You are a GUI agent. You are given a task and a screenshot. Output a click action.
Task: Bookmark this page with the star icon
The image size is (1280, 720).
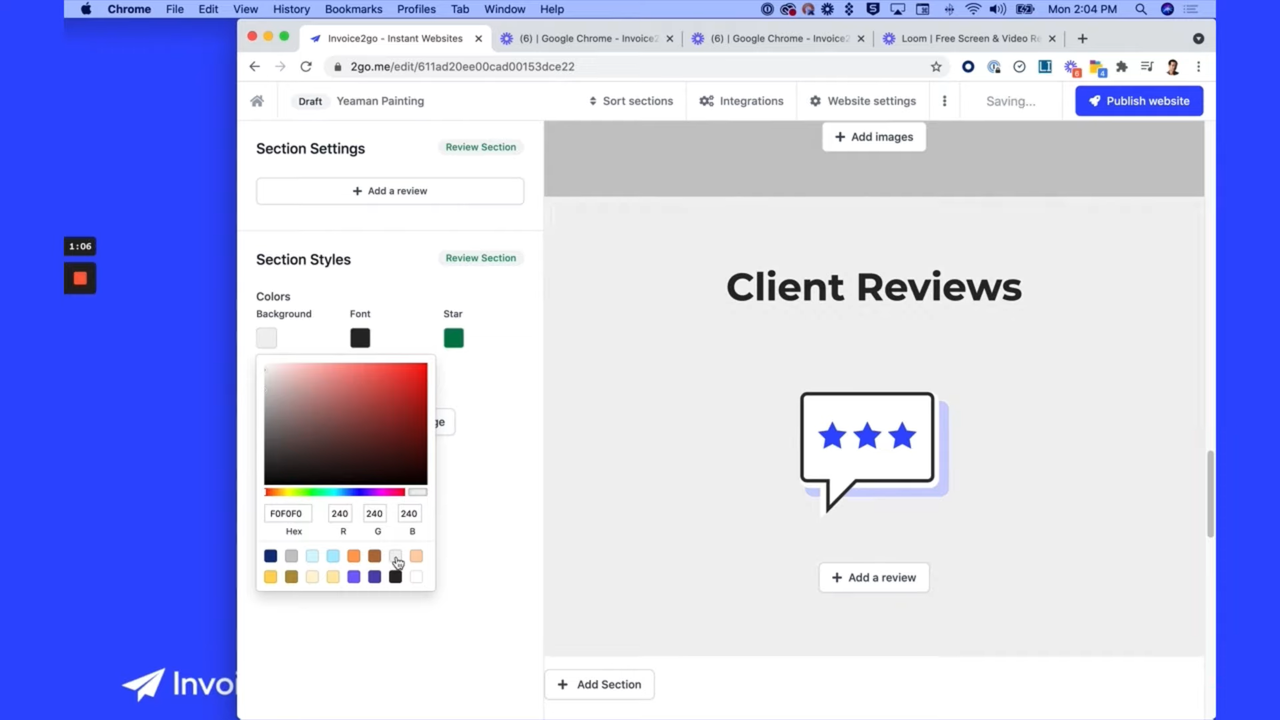pyautogui.click(x=936, y=67)
